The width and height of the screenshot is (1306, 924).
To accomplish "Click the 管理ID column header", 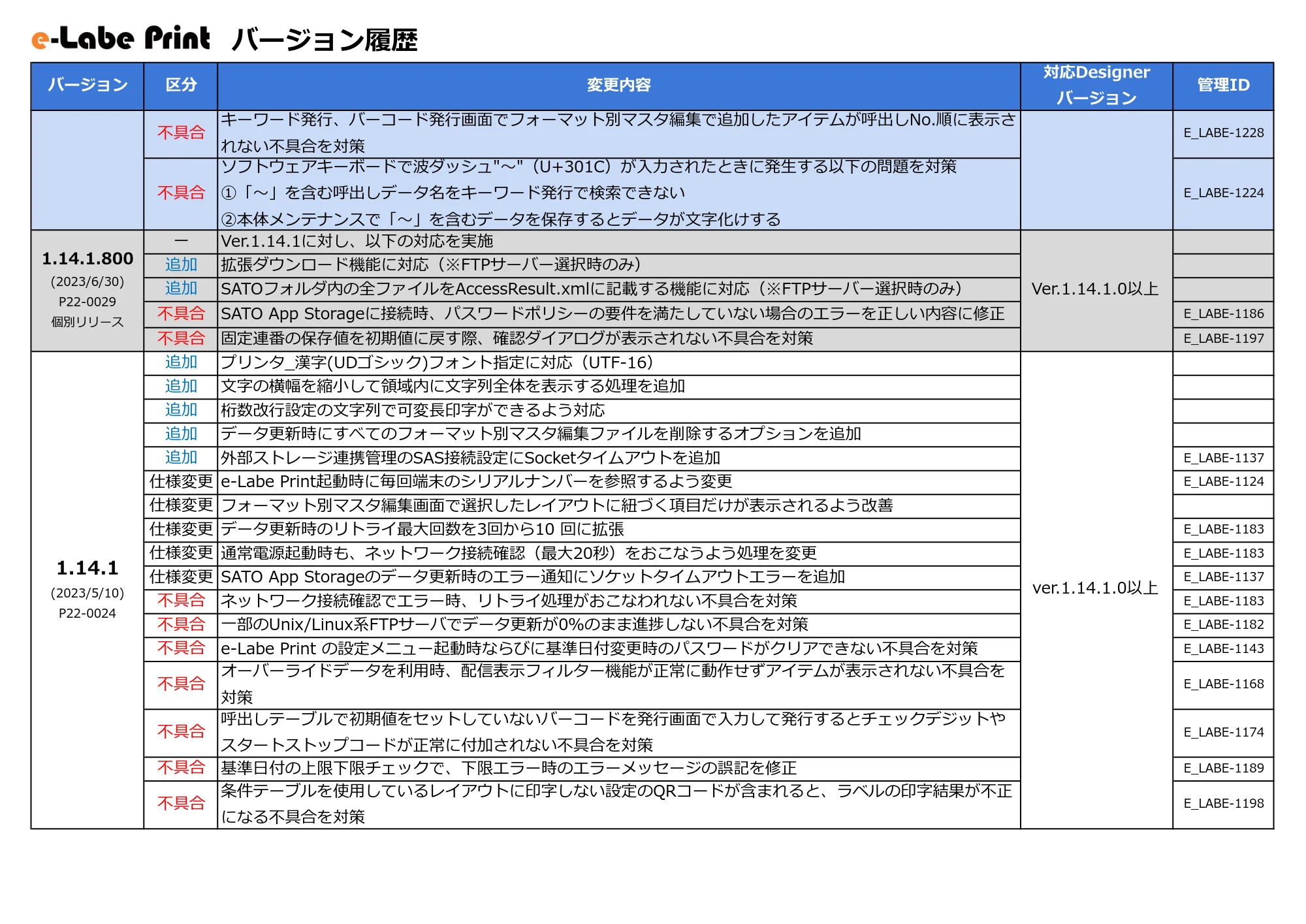I will pos(1223,85).
